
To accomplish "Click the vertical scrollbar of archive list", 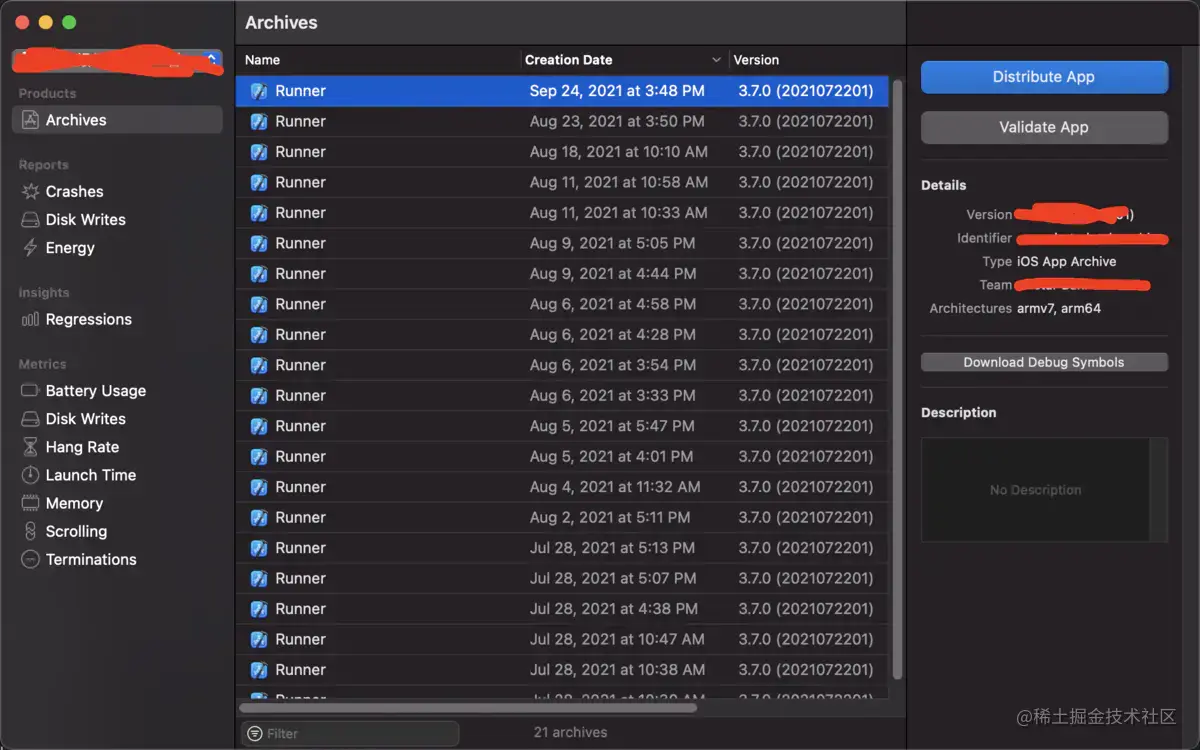I will (x=897, y=380).
